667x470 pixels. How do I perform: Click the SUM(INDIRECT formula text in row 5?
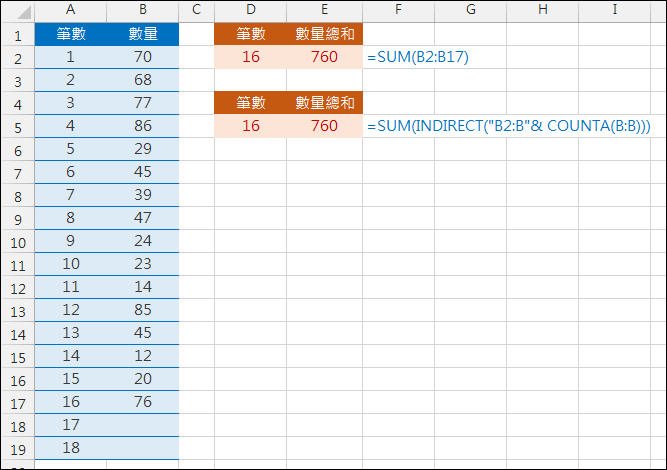coord(509,126)
